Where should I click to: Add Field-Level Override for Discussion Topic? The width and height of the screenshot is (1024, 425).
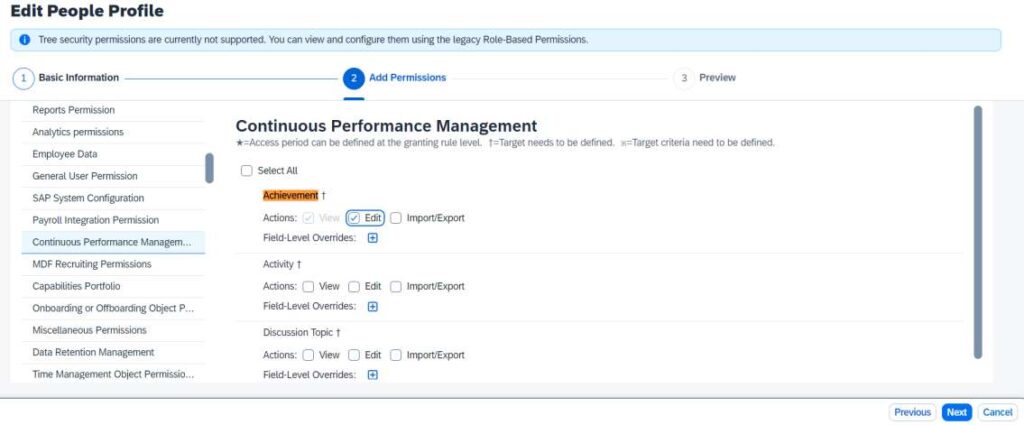pyautogui.click(x=372, y=375)
